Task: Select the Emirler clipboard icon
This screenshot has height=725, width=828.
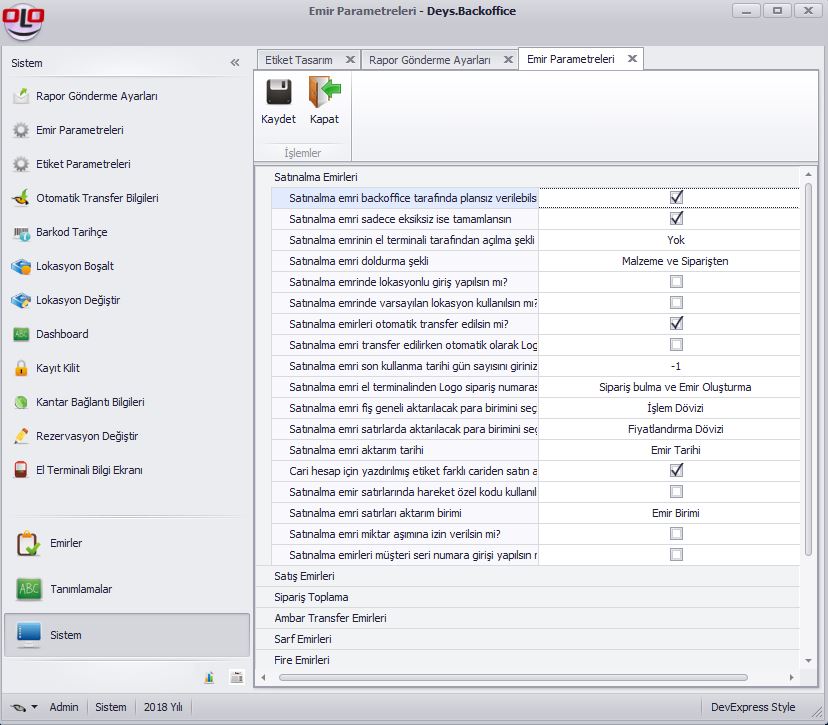Action: (x=28, y=544)
